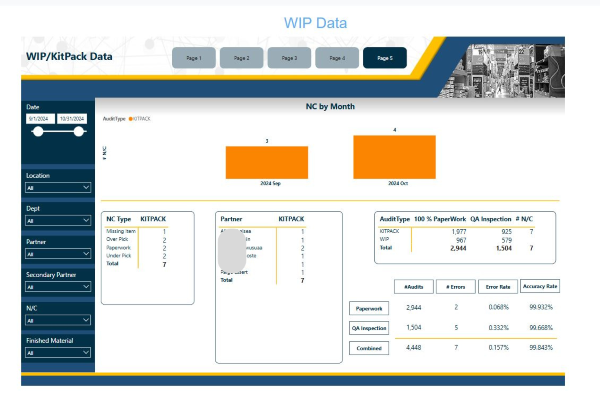Click the WIP Data page heading
The width and height of the screenshot is (600, 406).
[x=315, y=23]
